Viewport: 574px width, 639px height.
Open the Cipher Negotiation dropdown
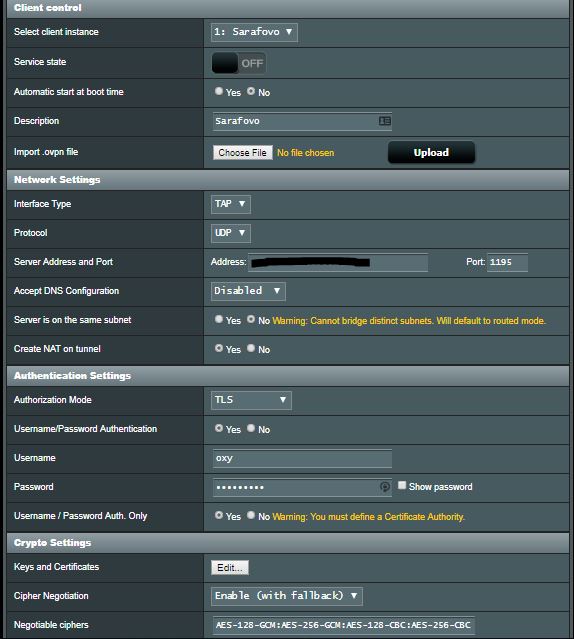pos(286,596)
